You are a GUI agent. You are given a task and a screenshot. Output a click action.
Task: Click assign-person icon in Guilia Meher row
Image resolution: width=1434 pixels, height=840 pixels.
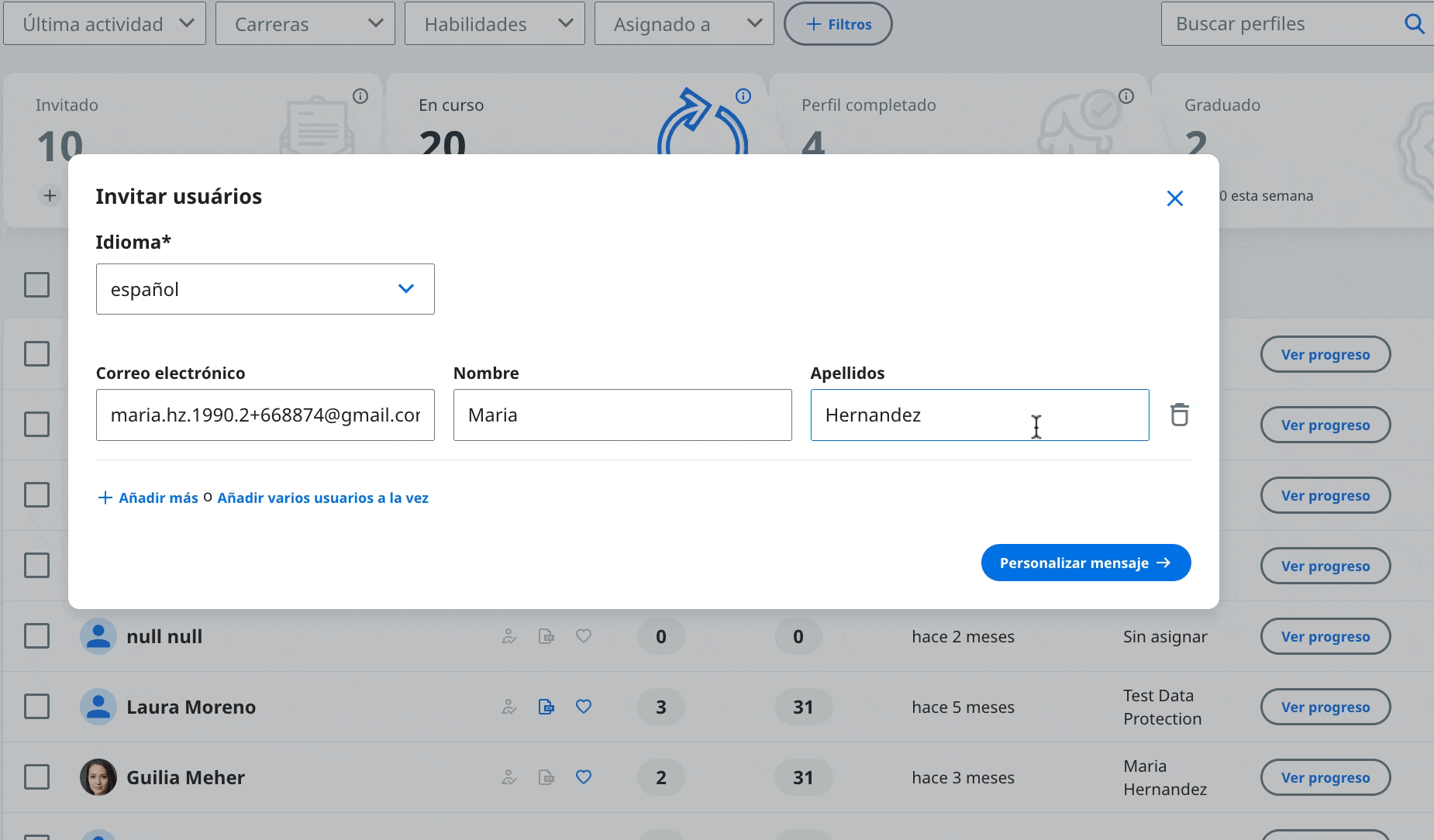[509, 777]
